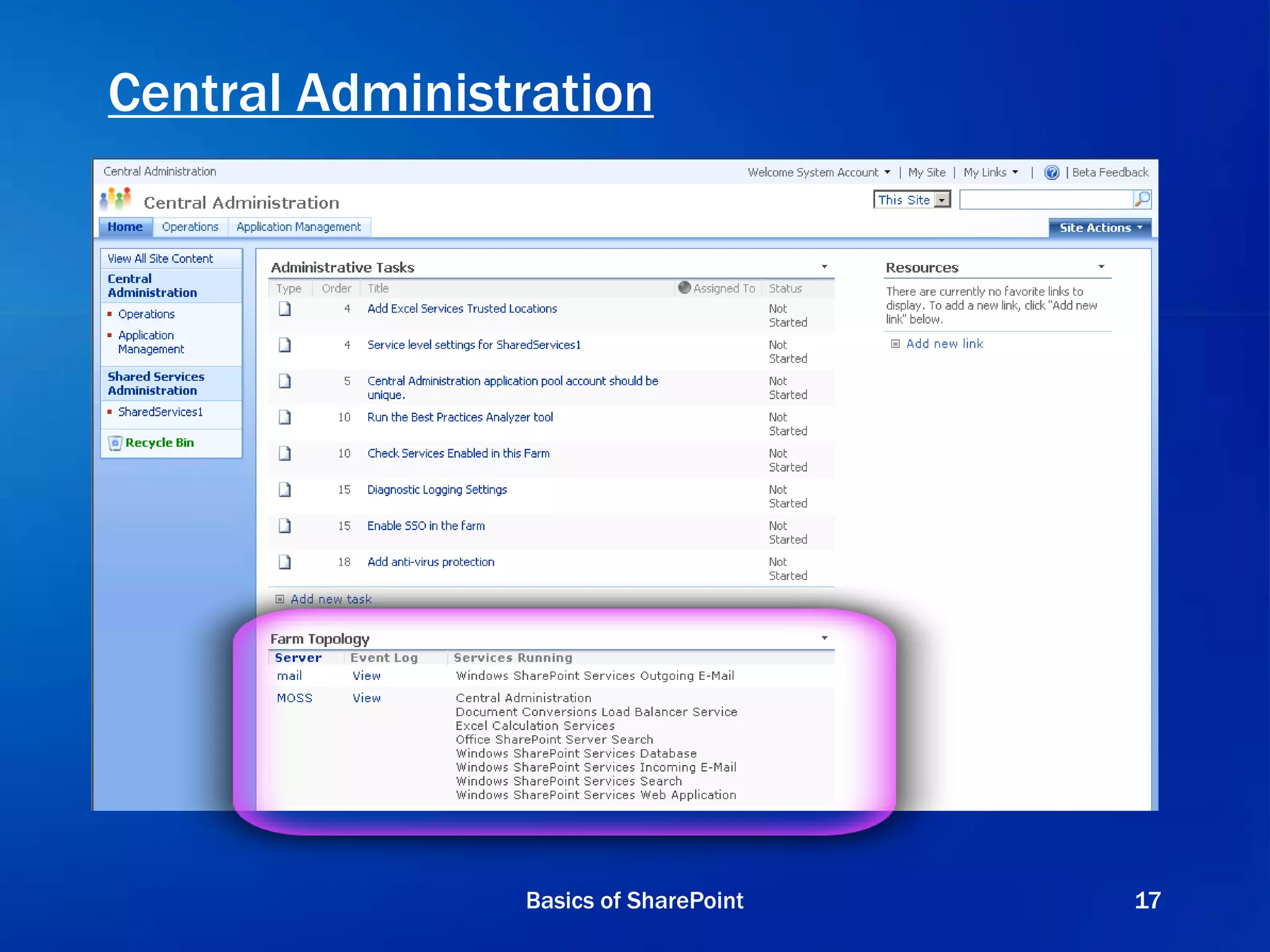Open SharedServices1 in sidebar
Viewport: 1270px width, 952px height.
pos(160,412)
